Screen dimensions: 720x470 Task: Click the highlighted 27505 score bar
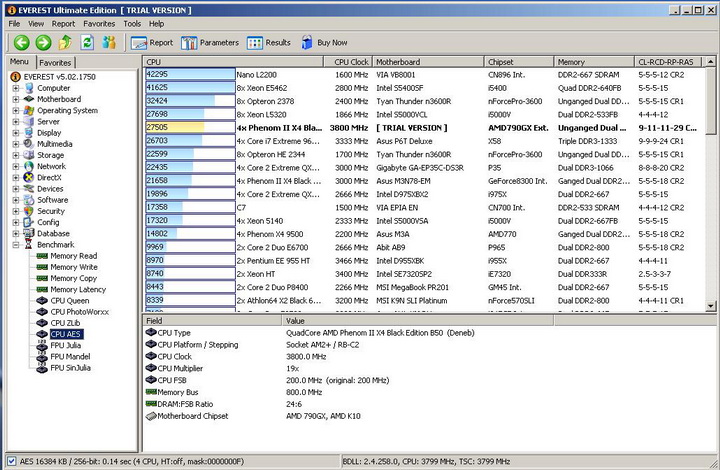tap(190, 128)
